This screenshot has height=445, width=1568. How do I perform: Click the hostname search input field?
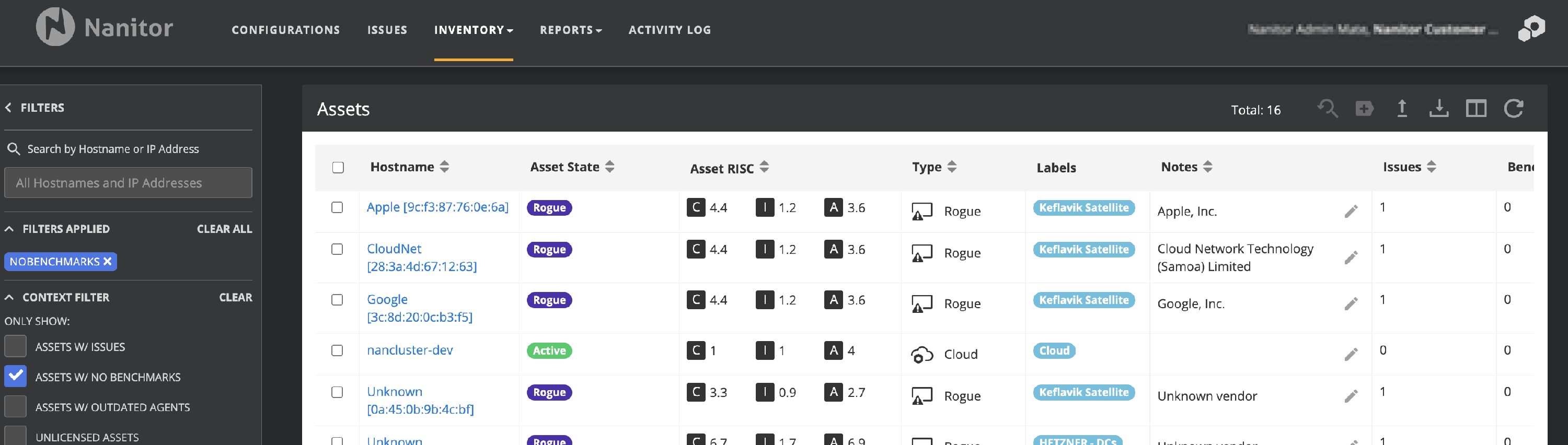(x=128, y=183)
